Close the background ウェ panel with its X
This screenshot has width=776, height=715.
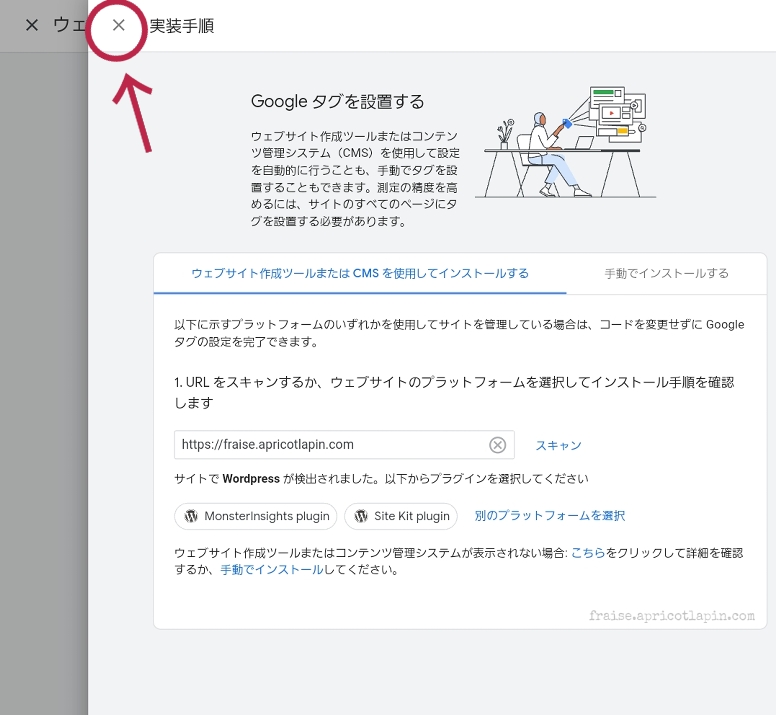pyautogui.click(x=32, y=25)
